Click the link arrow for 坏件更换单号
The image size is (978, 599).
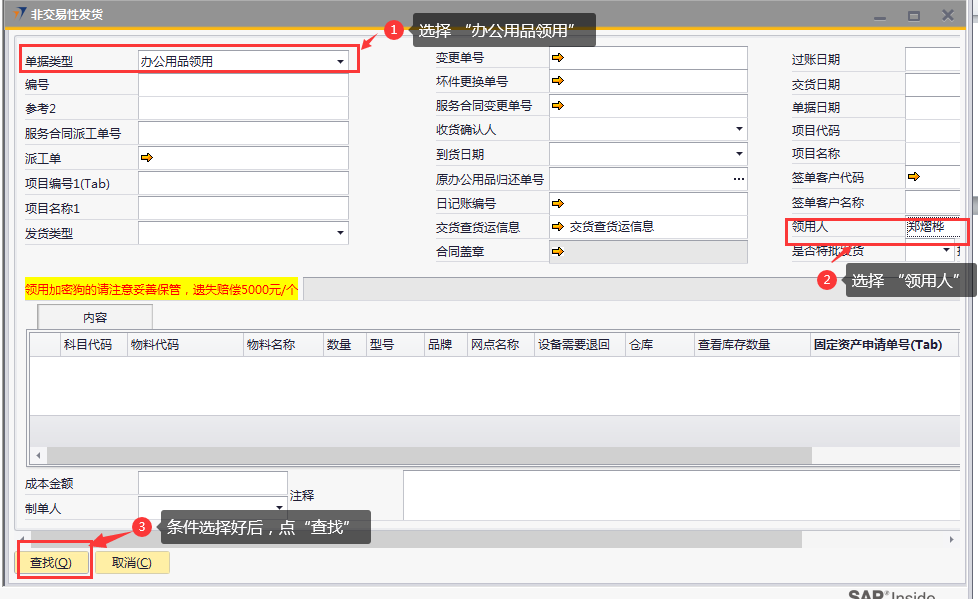(x=558, y=82)
